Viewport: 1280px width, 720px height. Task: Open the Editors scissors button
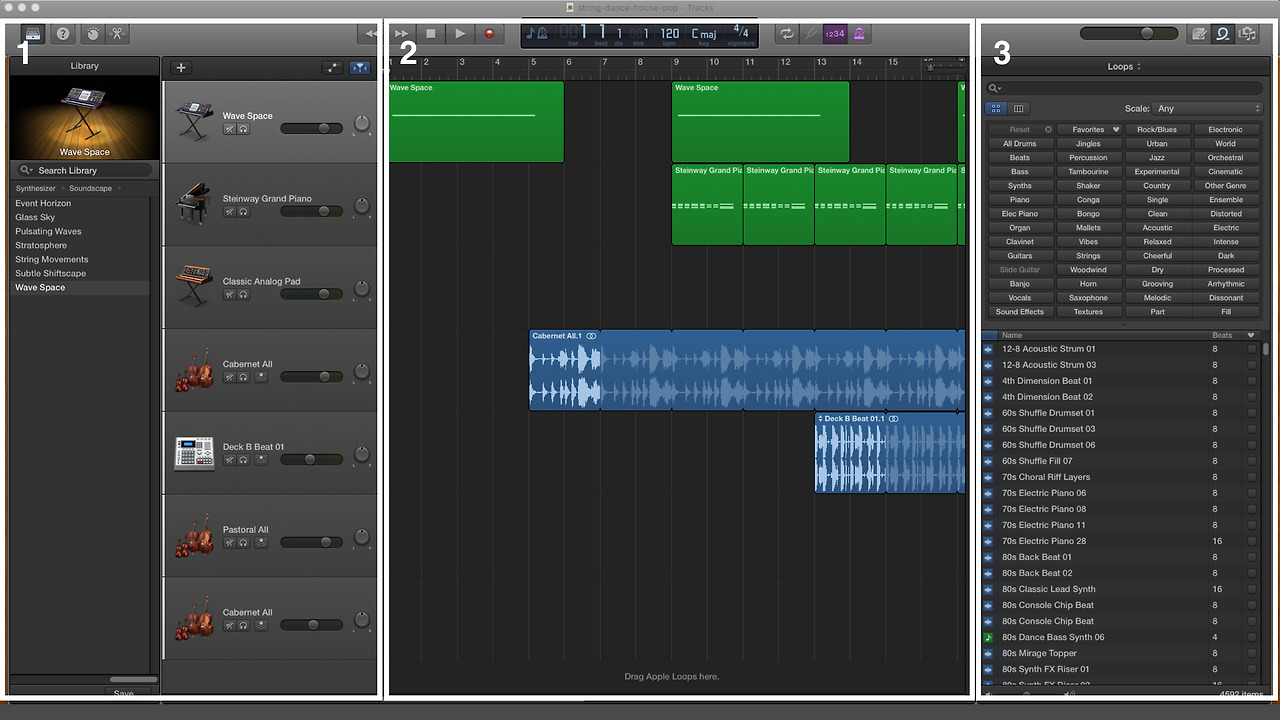(x=117, y=34)
